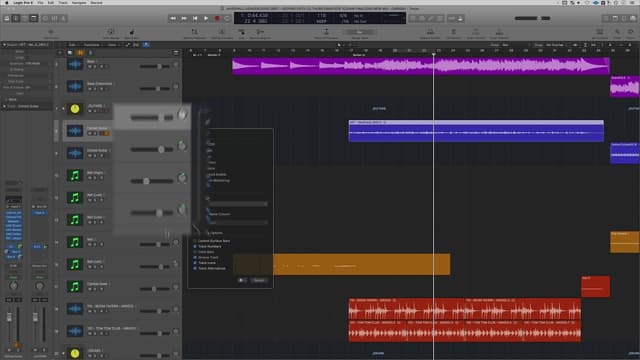Image resolution: width=640 pixels, height=360 pixels.
Task: Start playback with the Play button
Action: 206,18
